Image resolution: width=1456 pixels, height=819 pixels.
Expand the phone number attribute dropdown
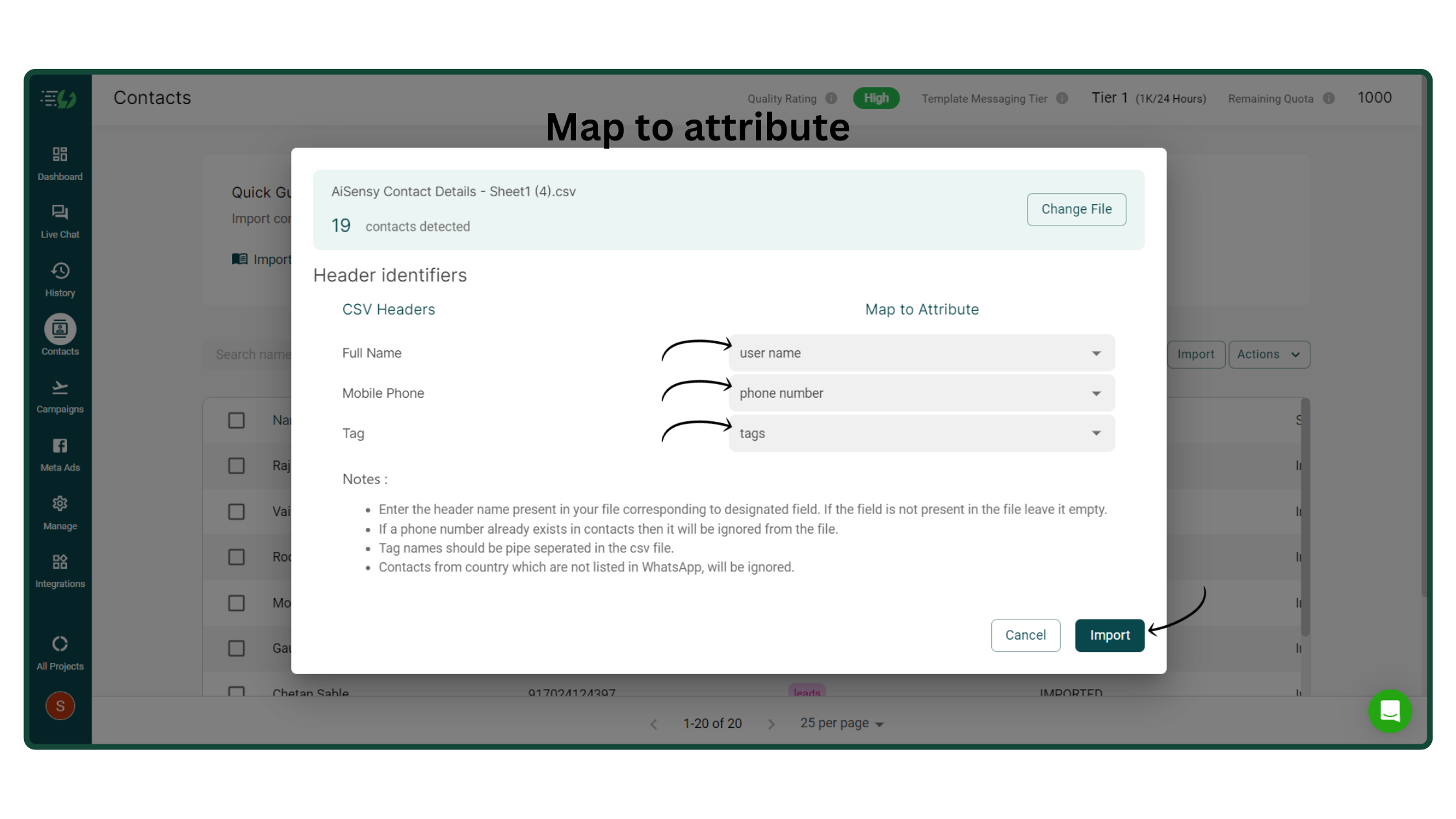pos(922,393)
